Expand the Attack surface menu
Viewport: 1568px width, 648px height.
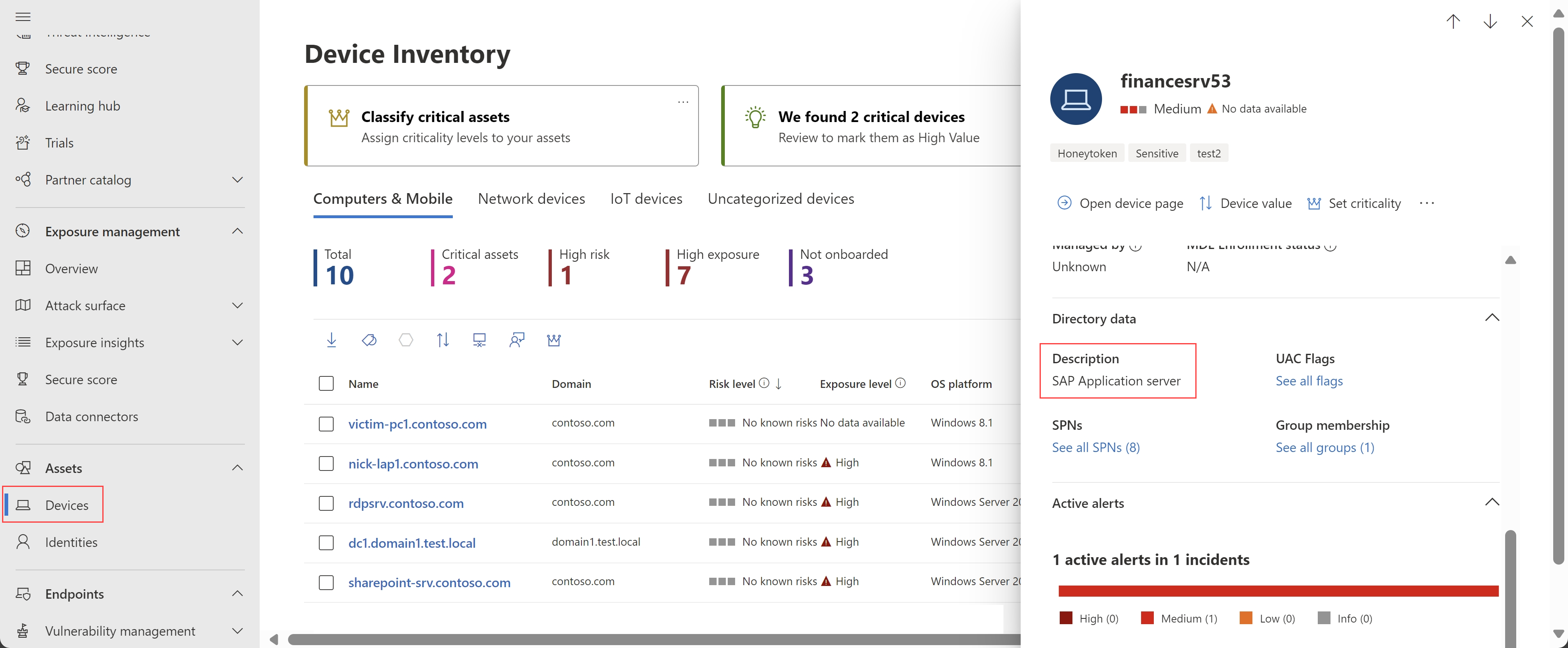click(x=238, y=305)
